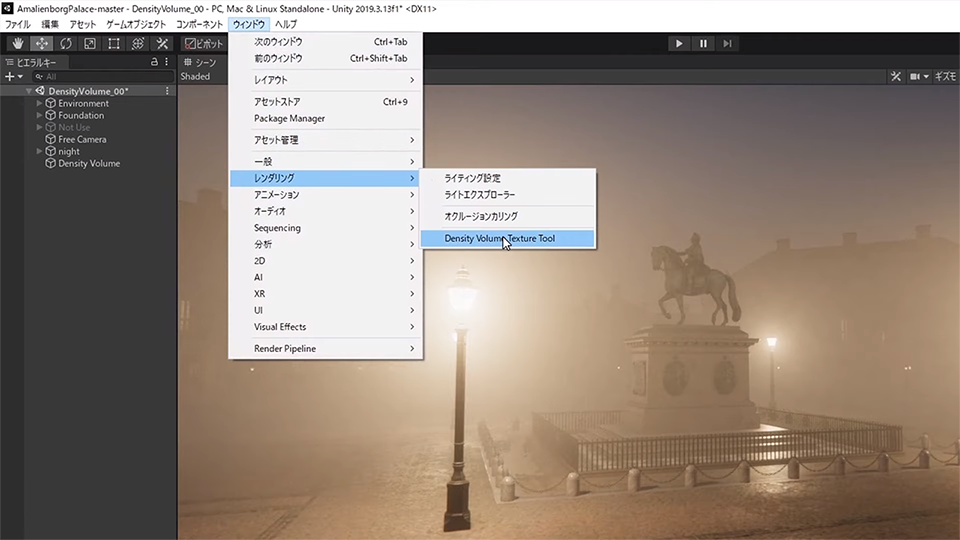Select the Hand tool in the toolbar
960x540 pixels.
pyautogui.click(x=18, y=44)
